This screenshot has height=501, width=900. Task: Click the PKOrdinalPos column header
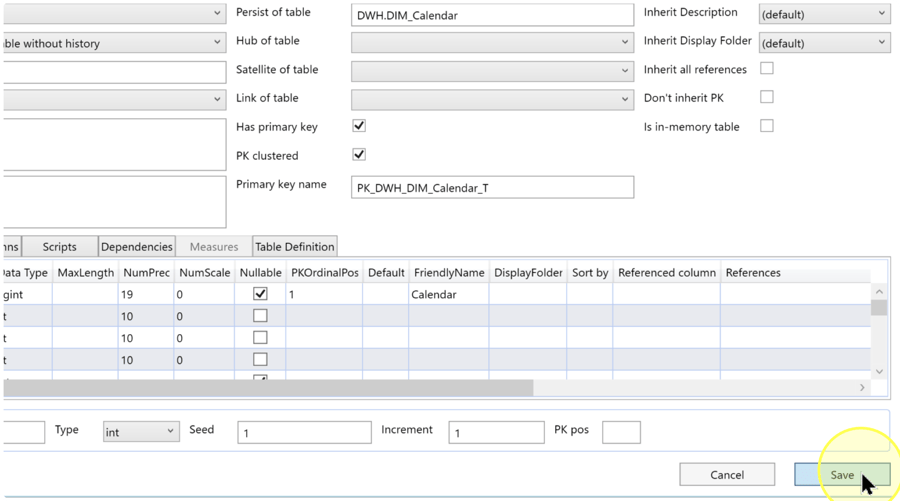(x=325, y=273)
